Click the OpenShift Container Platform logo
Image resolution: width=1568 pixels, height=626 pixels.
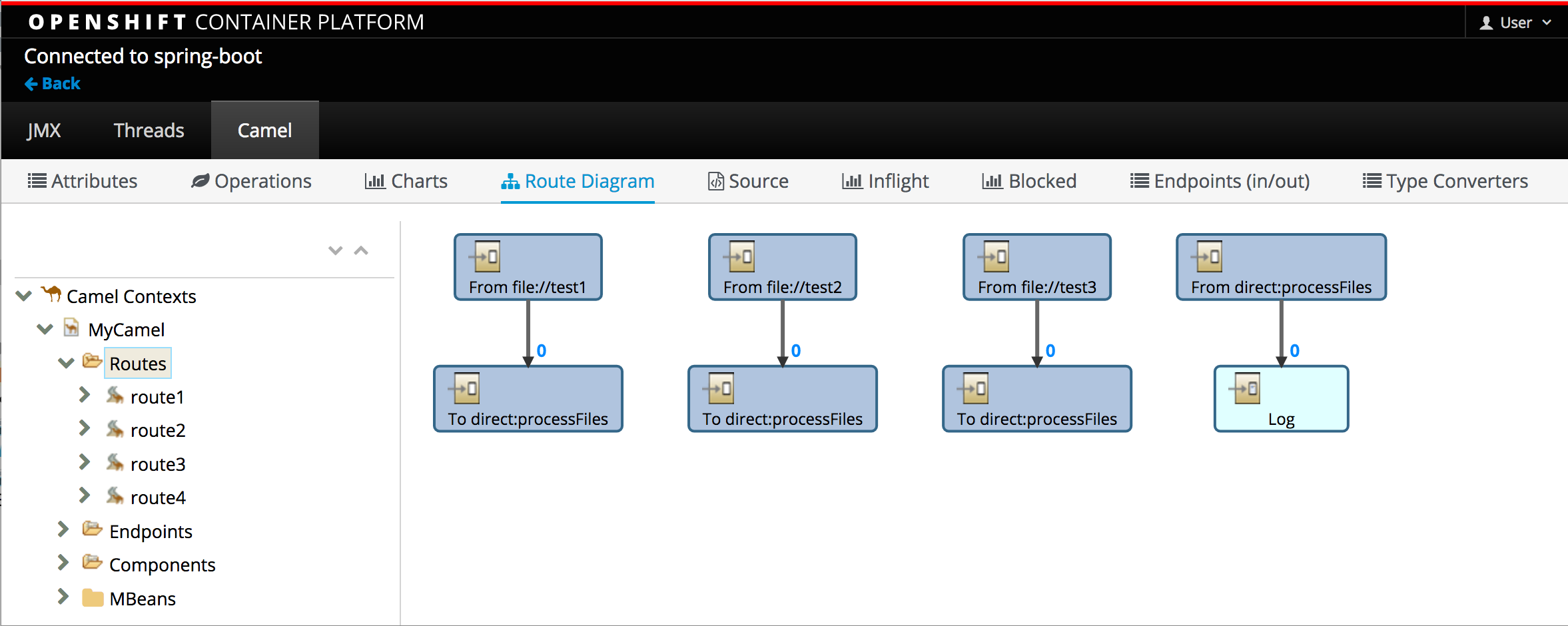pos(226,22)
